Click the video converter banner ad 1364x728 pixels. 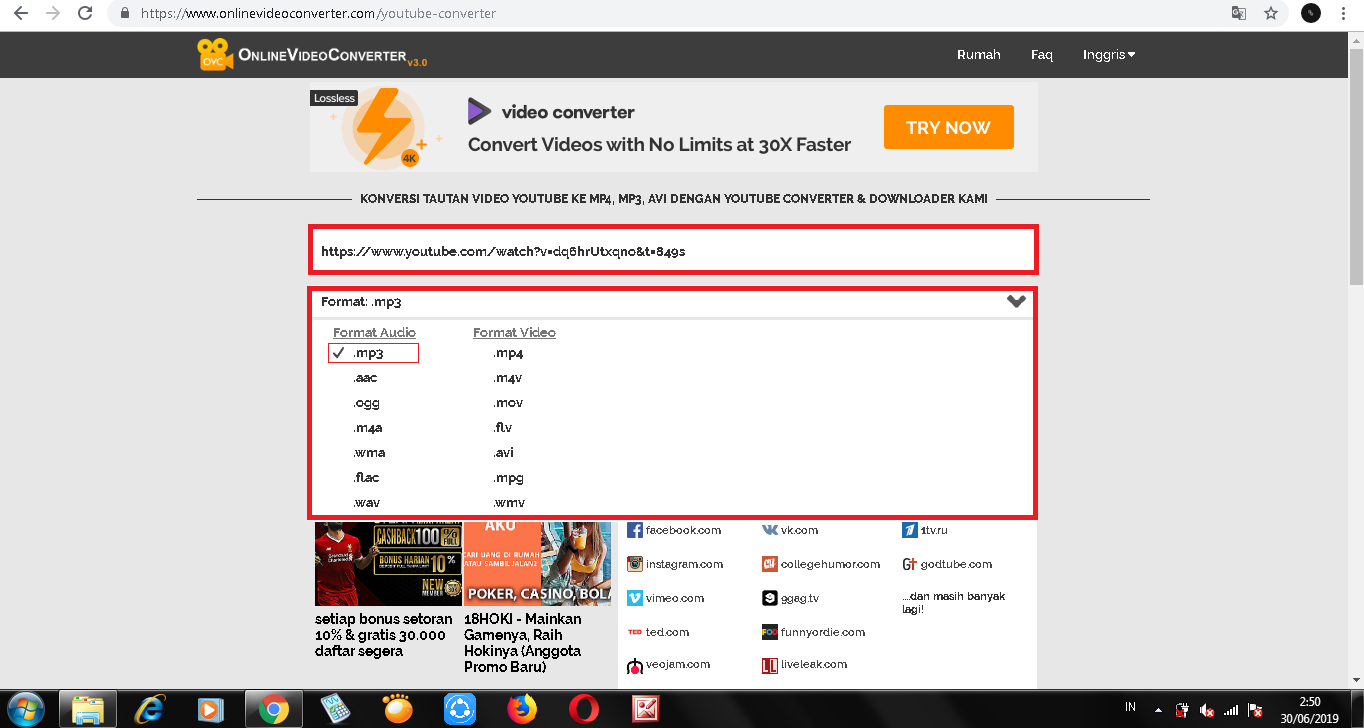(x=673, y=127)
